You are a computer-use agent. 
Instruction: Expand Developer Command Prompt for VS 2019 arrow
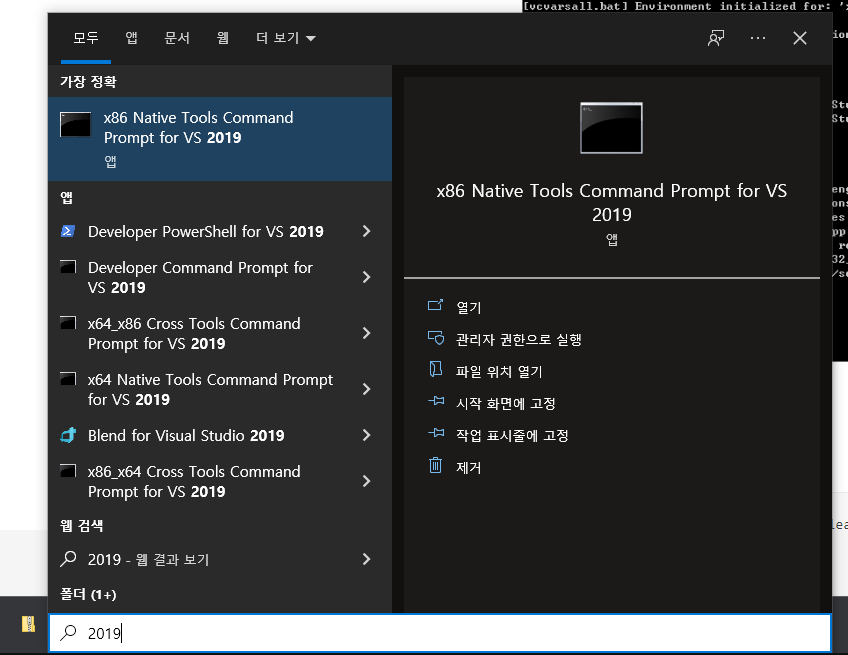(x=367, y=277)
